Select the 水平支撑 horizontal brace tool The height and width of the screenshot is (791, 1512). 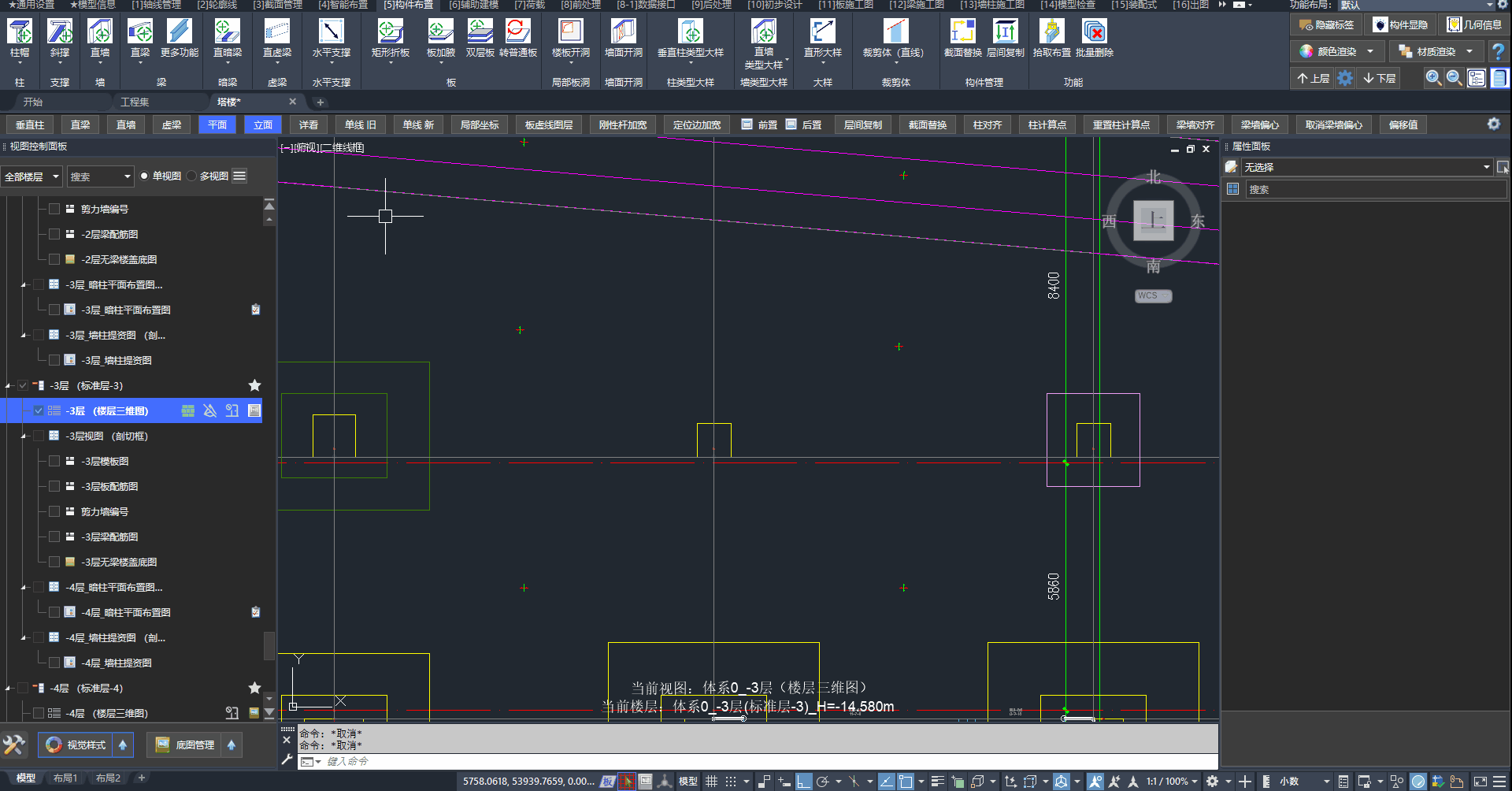coord(331,38)
